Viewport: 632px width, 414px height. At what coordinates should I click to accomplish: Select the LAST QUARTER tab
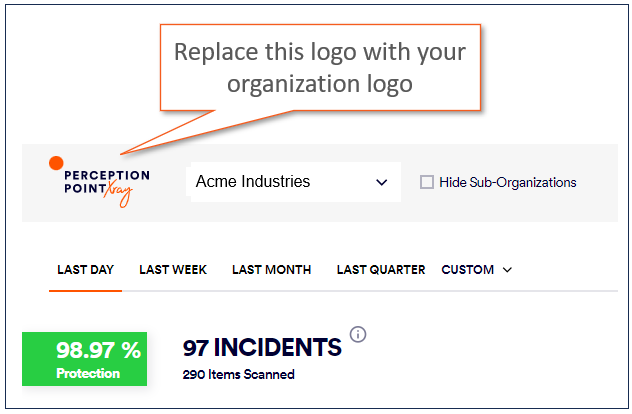pyautogui.click(x=381, y=269)
